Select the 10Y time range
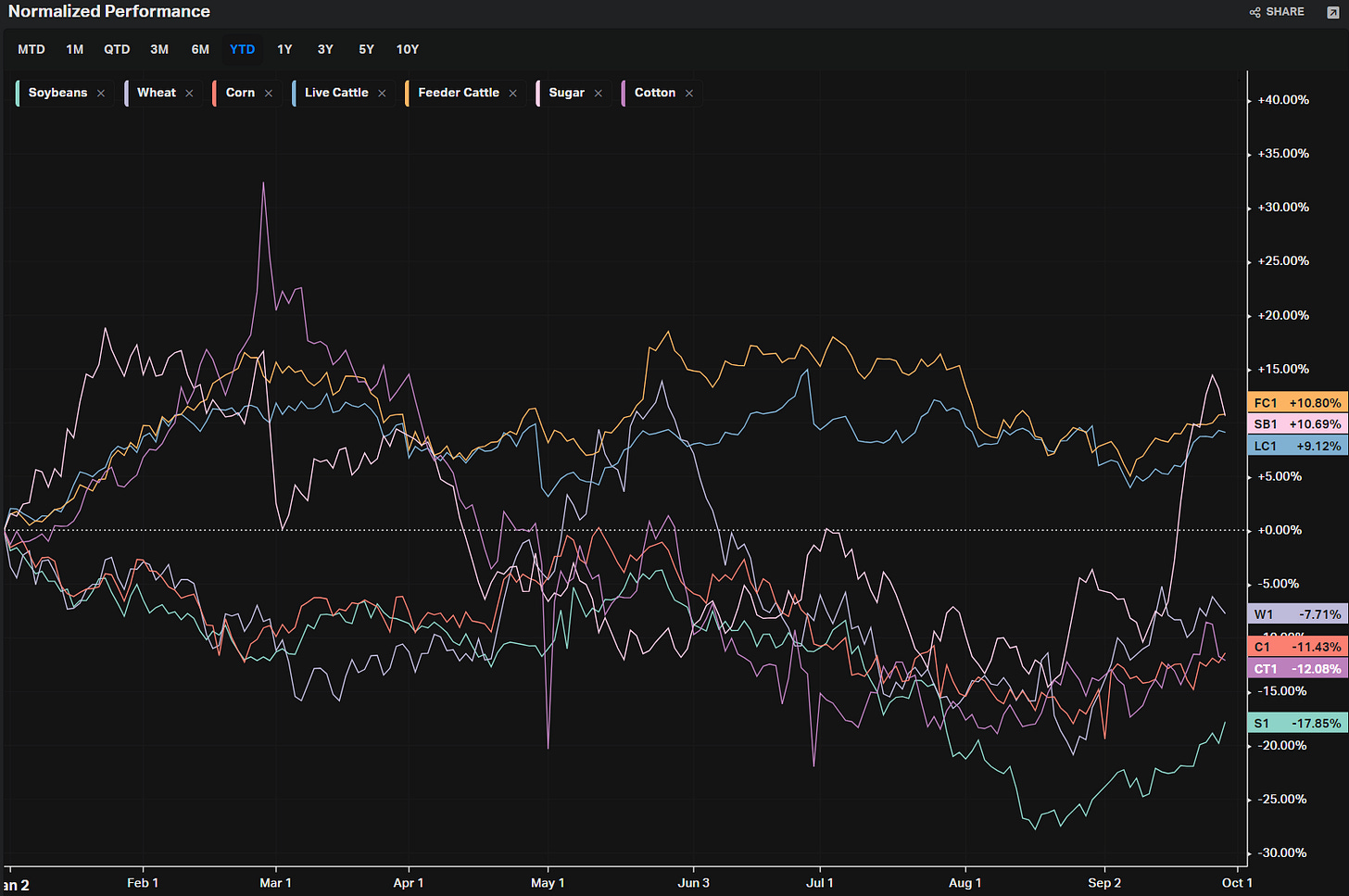This screenshot has width=1349, height=896. pyautogui.click(x=408, y=49)
